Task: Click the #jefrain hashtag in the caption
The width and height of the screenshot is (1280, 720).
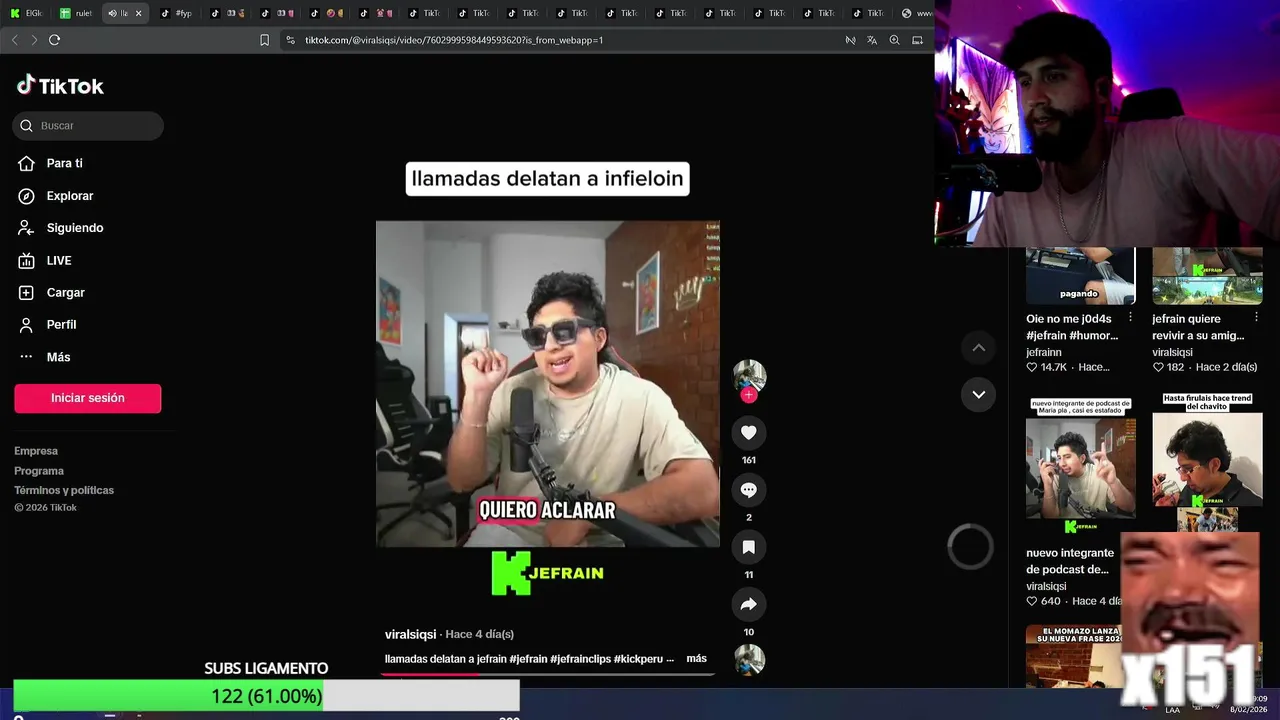Action: pyautogui.click(x=528, y=659)
